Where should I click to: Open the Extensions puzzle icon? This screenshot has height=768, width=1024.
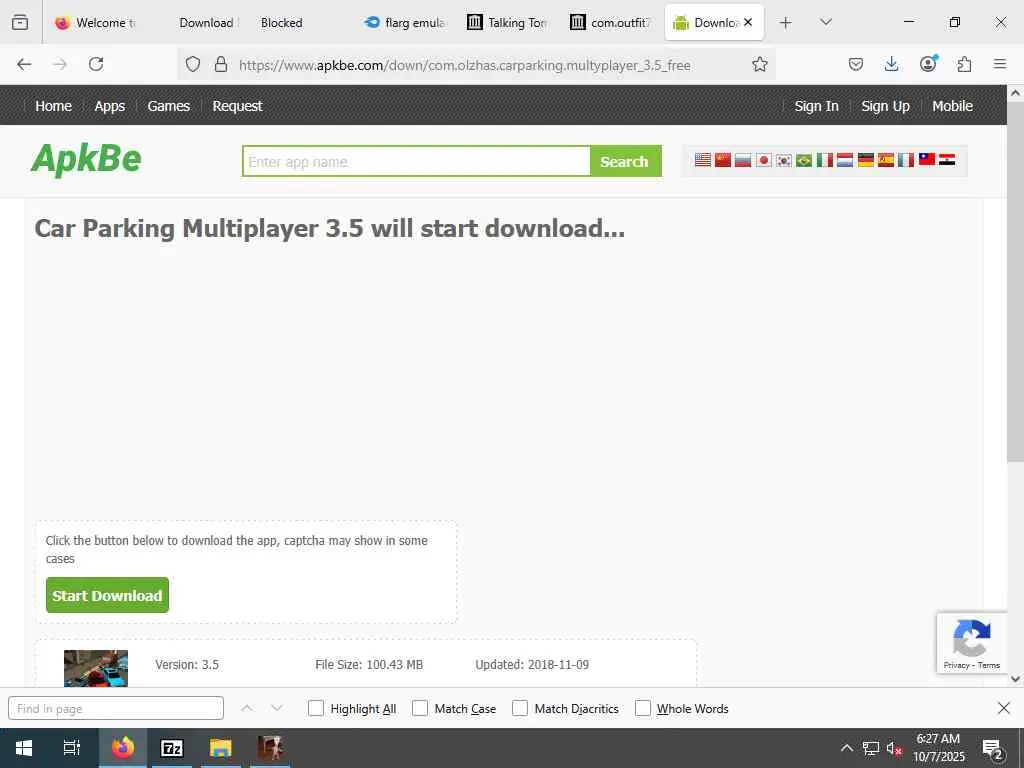pyautogui.click(x=964, y=64)
